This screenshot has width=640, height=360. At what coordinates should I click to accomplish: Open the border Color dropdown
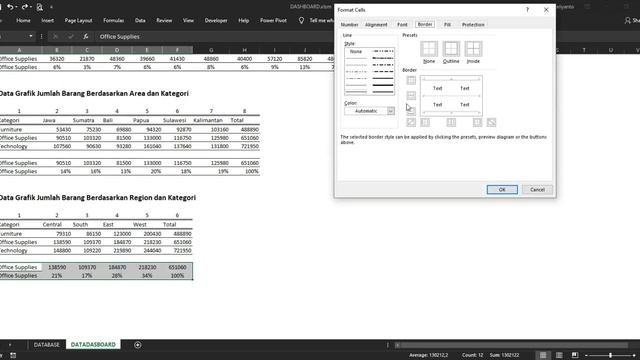coord(391,111)
